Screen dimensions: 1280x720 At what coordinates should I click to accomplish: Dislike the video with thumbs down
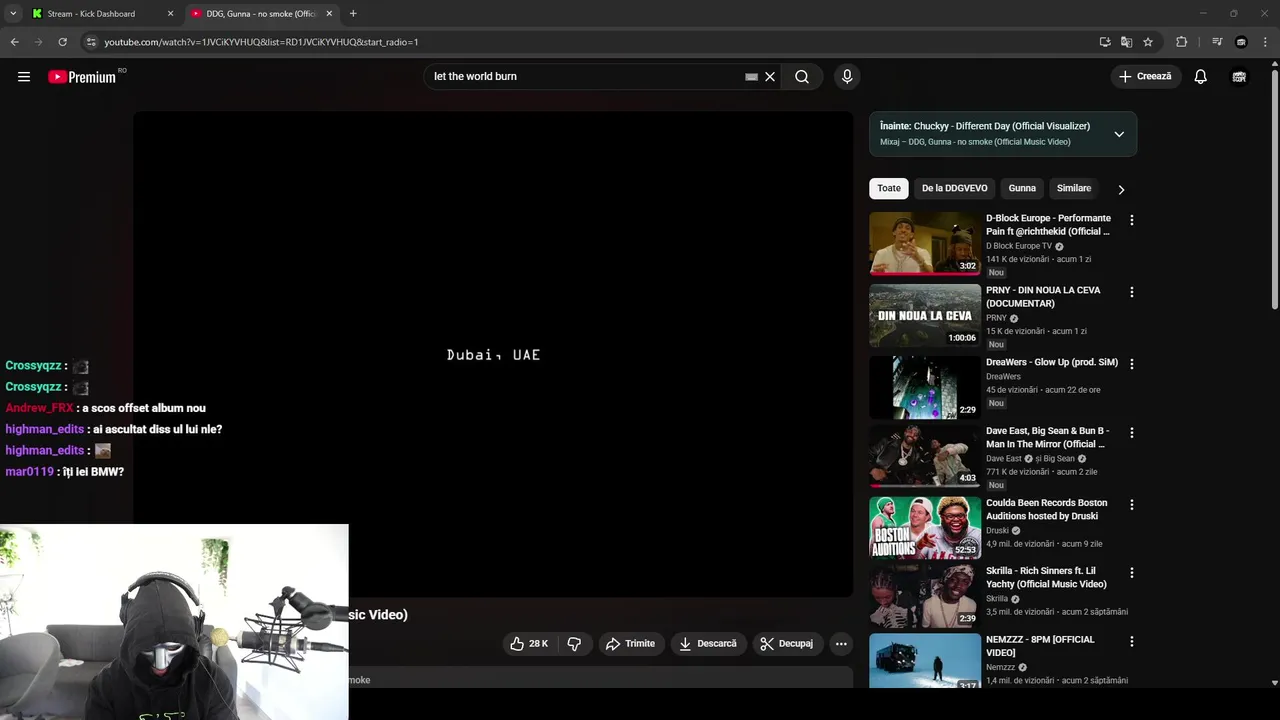[x=574, y=644]
